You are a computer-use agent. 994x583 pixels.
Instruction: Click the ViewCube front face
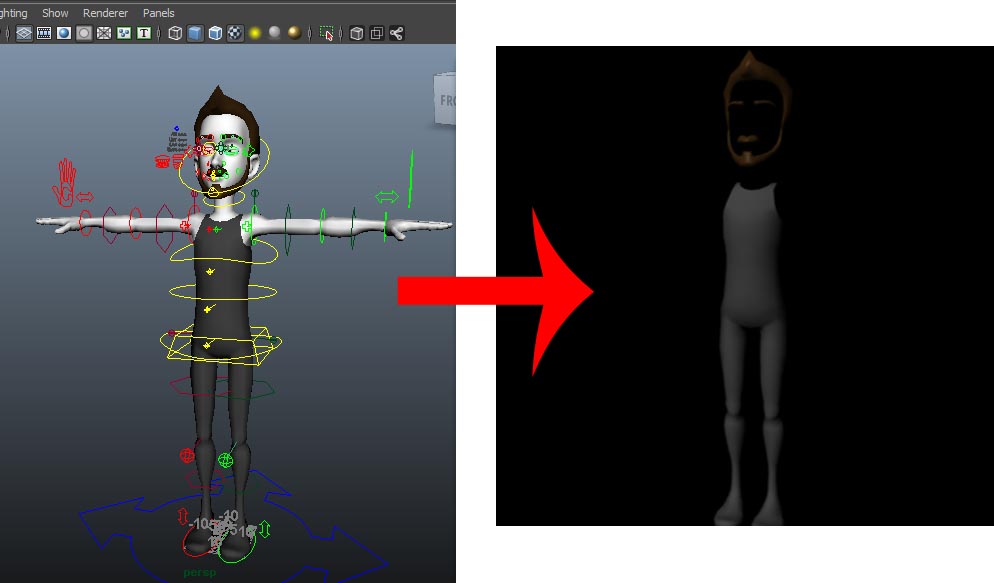(444, 98)
